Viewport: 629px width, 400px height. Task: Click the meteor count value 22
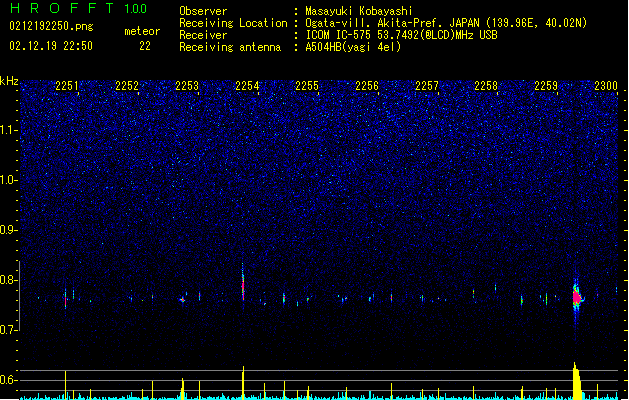(145, 46)
